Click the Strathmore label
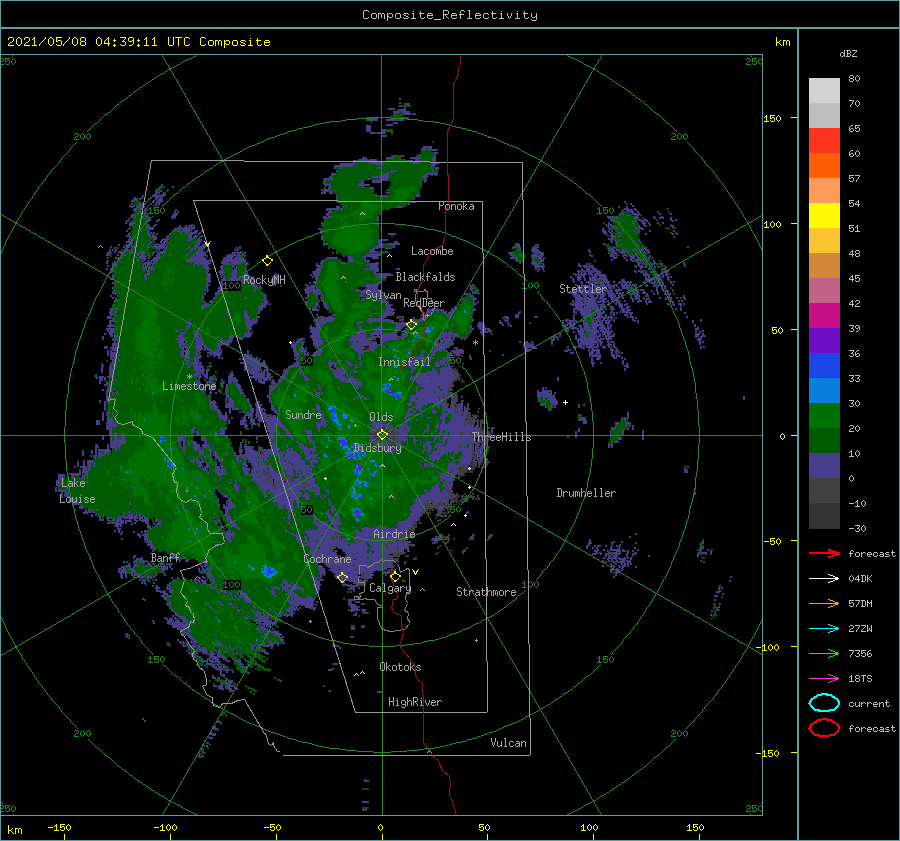 486,592
